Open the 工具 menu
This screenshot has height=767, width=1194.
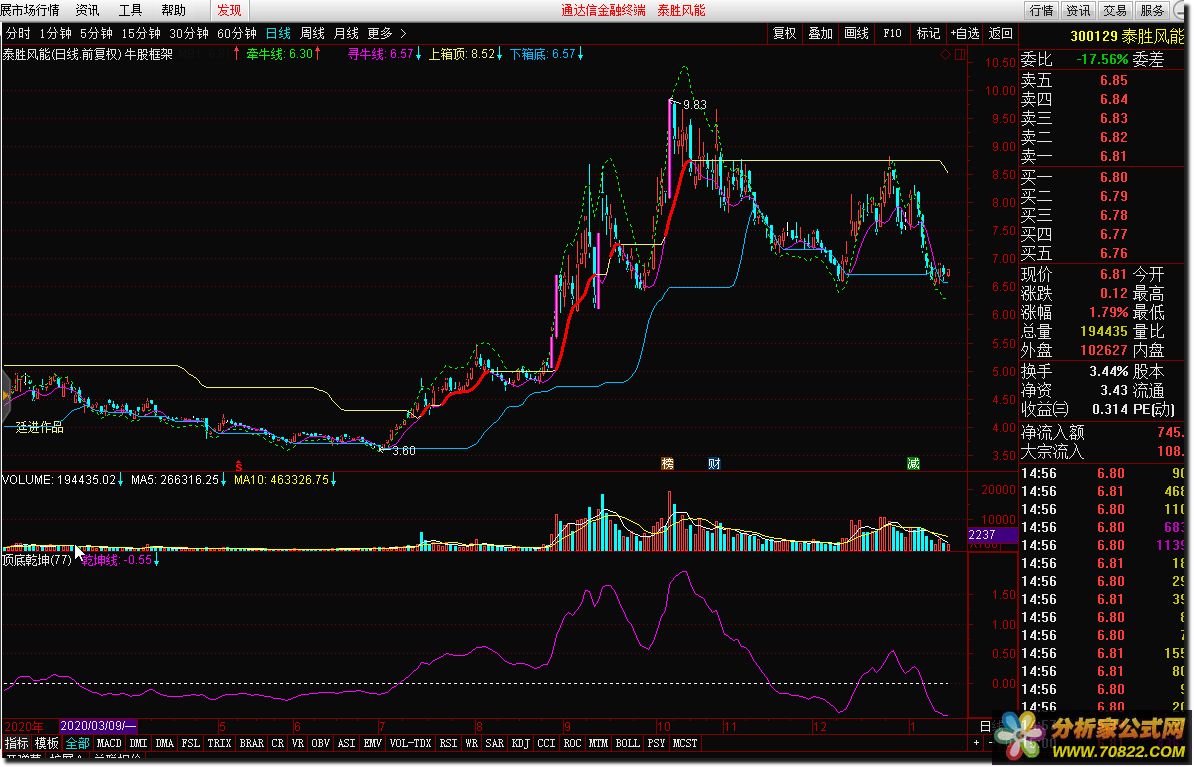[x=130, y=10]
